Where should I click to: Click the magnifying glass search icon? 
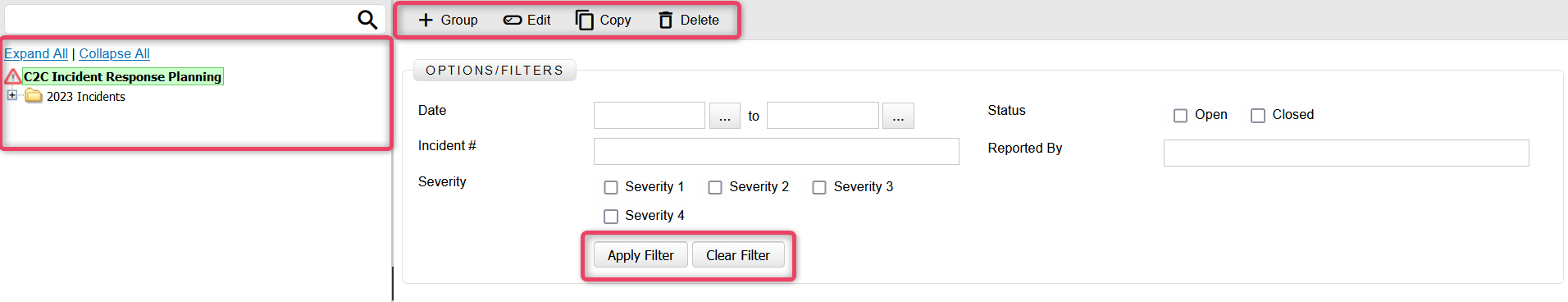pos(367,19)
